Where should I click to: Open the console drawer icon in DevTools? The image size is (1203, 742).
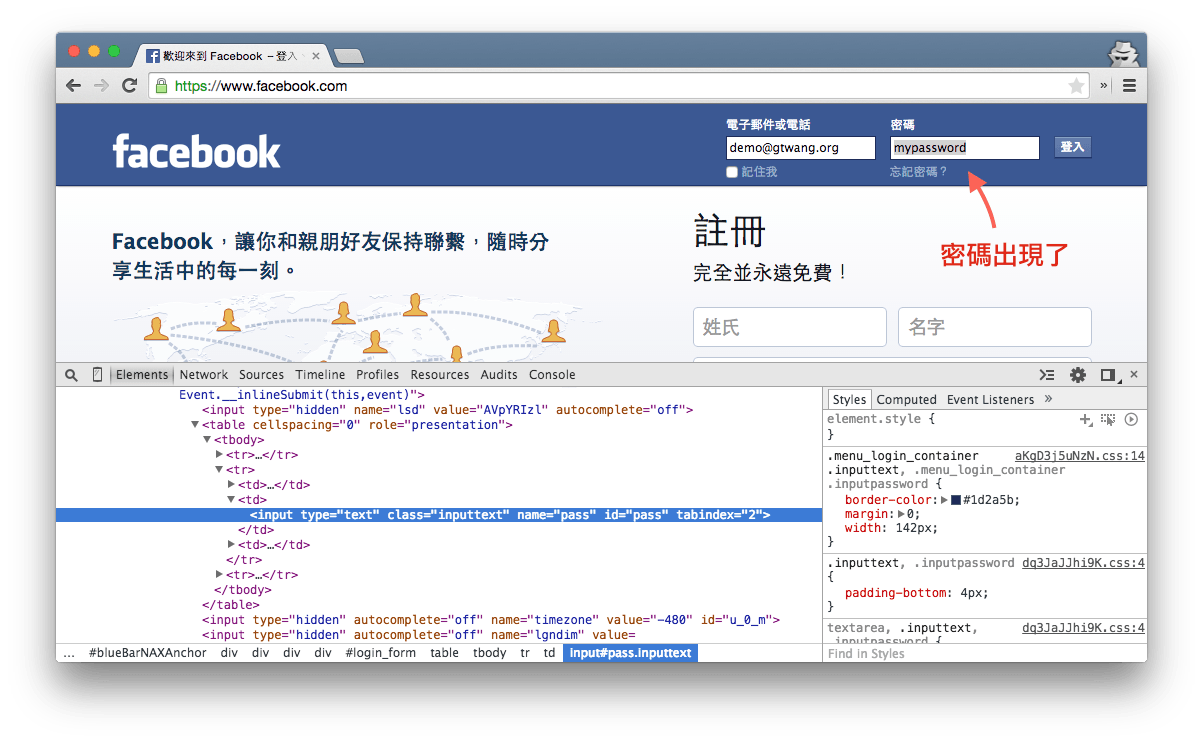coord(1046,375)
